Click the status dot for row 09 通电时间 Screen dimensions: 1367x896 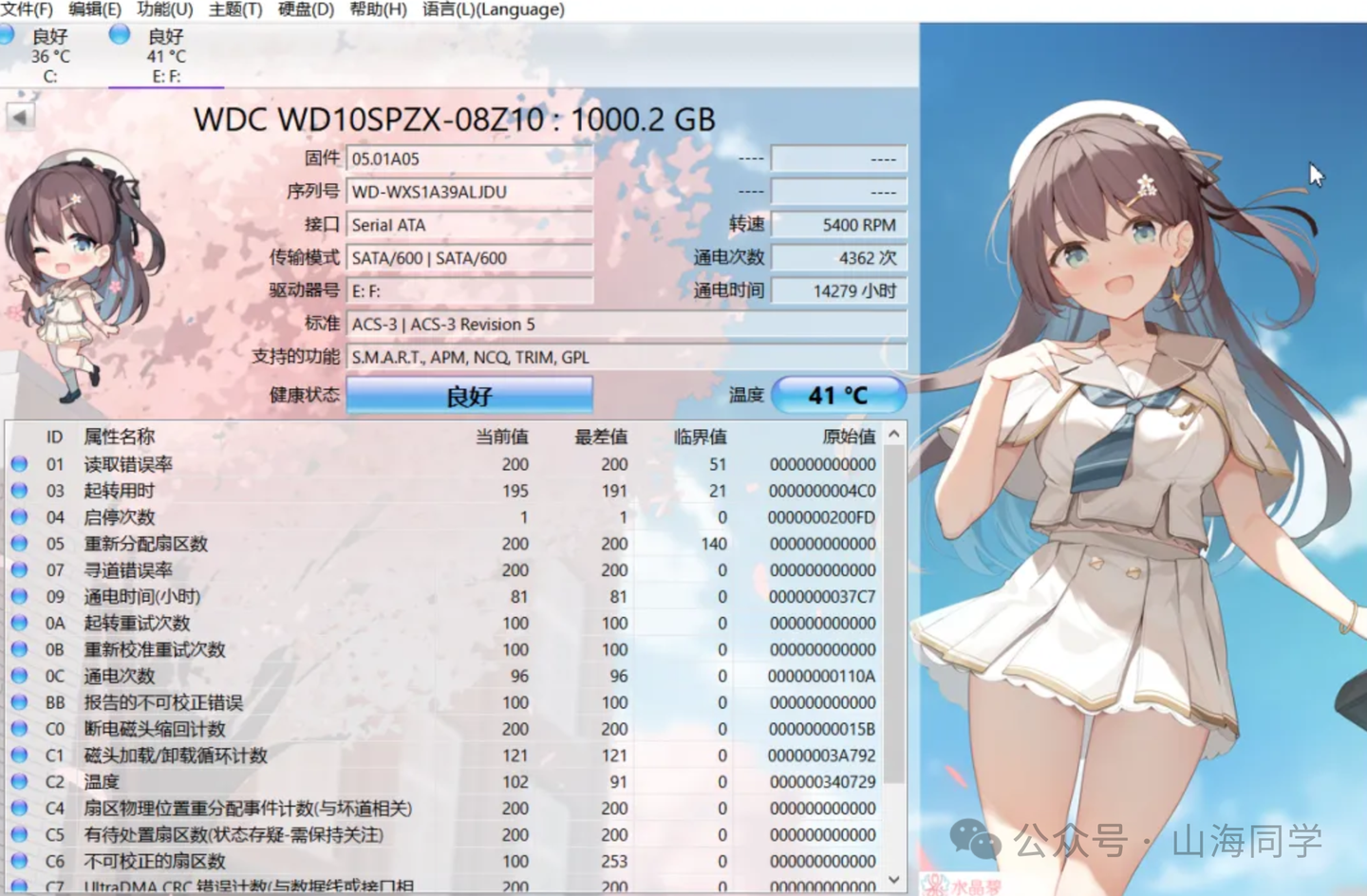(x=19, y=596)
